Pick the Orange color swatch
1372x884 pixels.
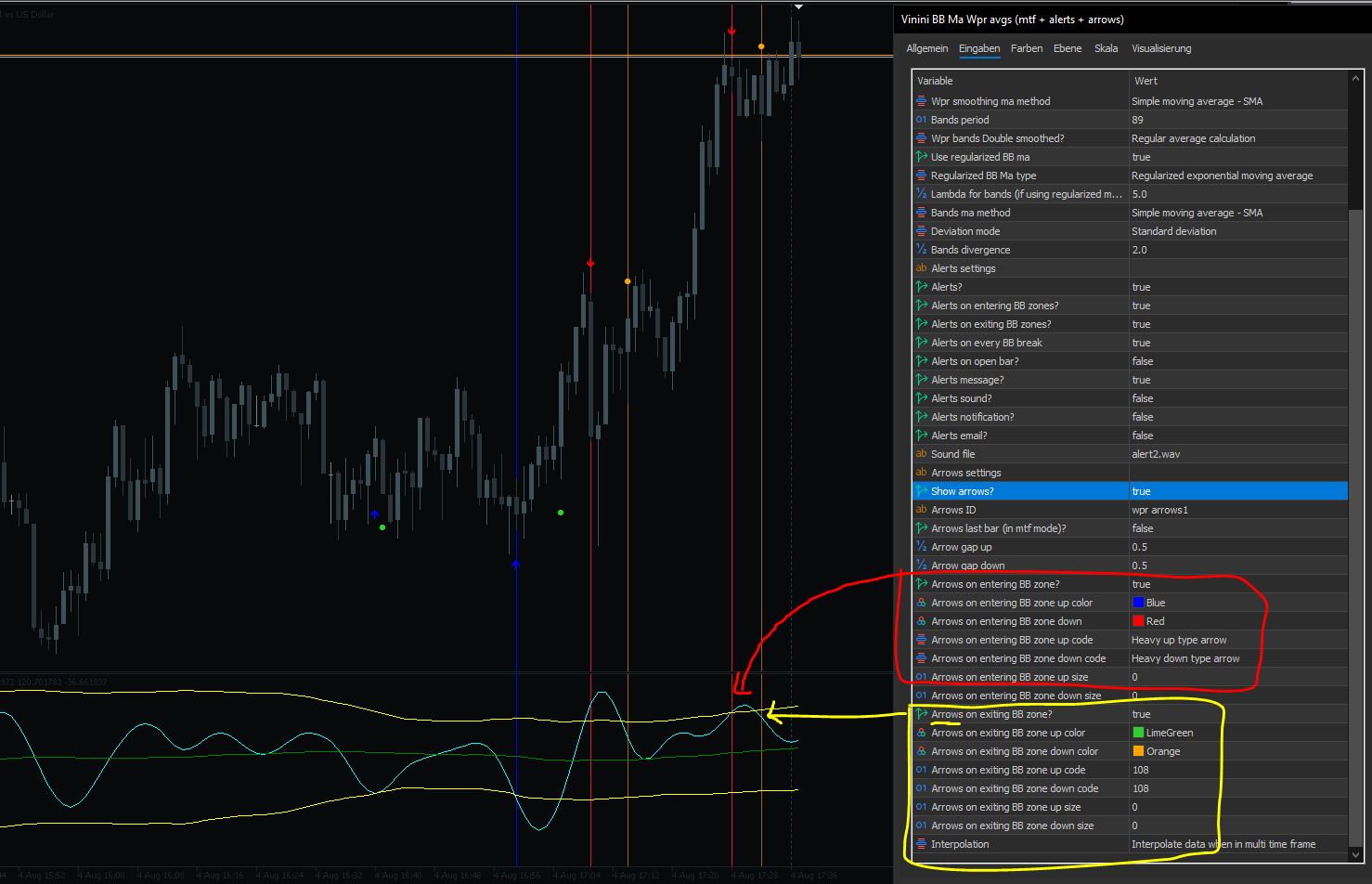pos(1138,751)
